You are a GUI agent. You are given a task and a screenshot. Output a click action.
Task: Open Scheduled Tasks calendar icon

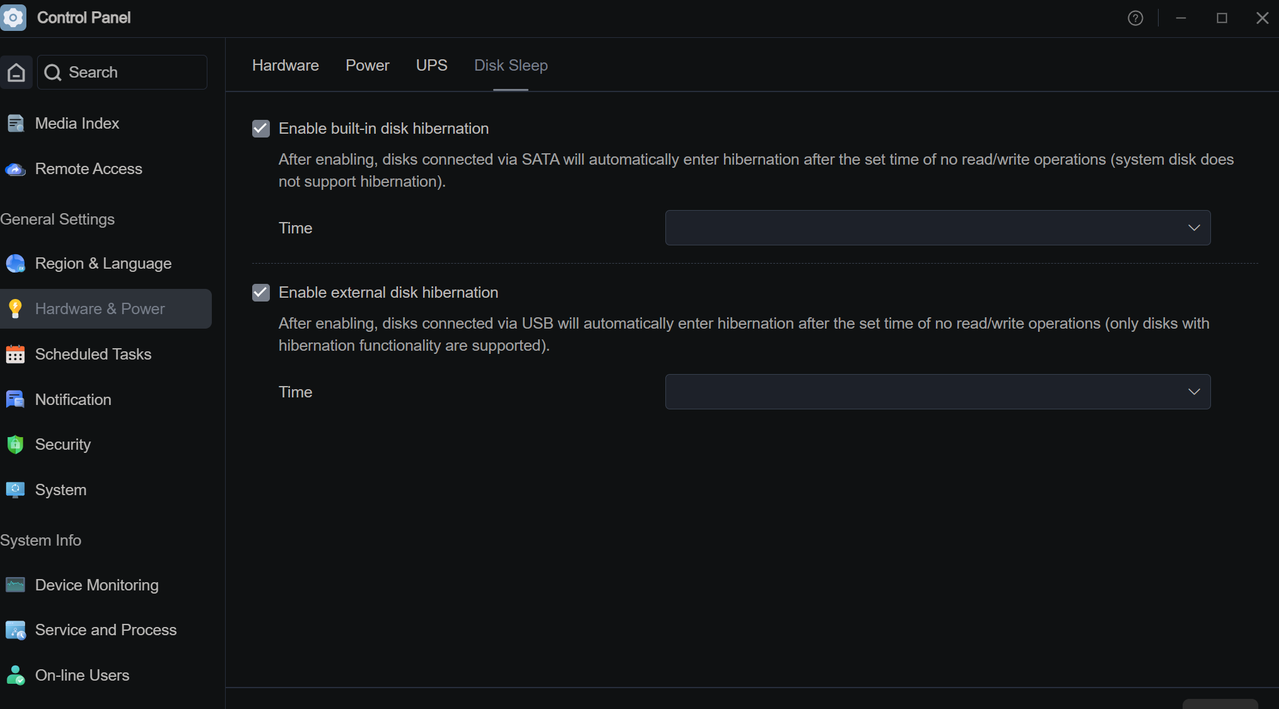[x=15, y=354]
